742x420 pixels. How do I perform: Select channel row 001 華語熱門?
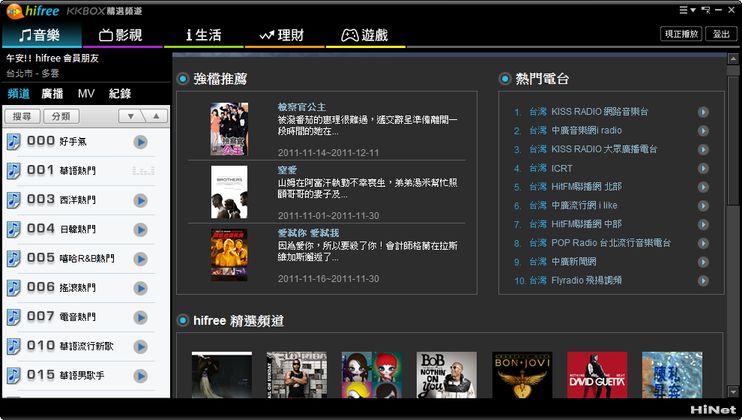point(86,171)
